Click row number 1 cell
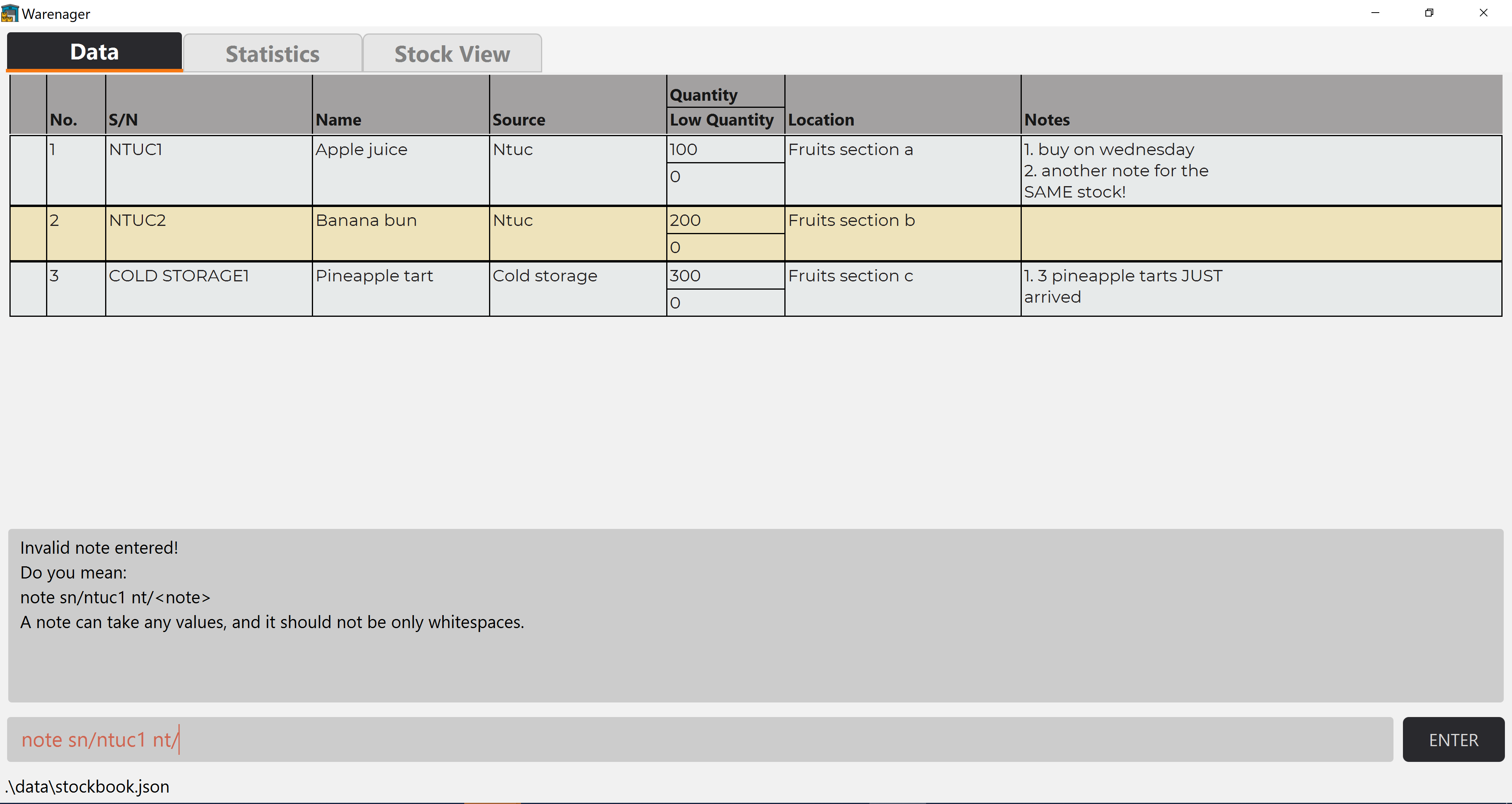Image resolution: width=1512 pixels, height=804 pixels. point(76,171)
